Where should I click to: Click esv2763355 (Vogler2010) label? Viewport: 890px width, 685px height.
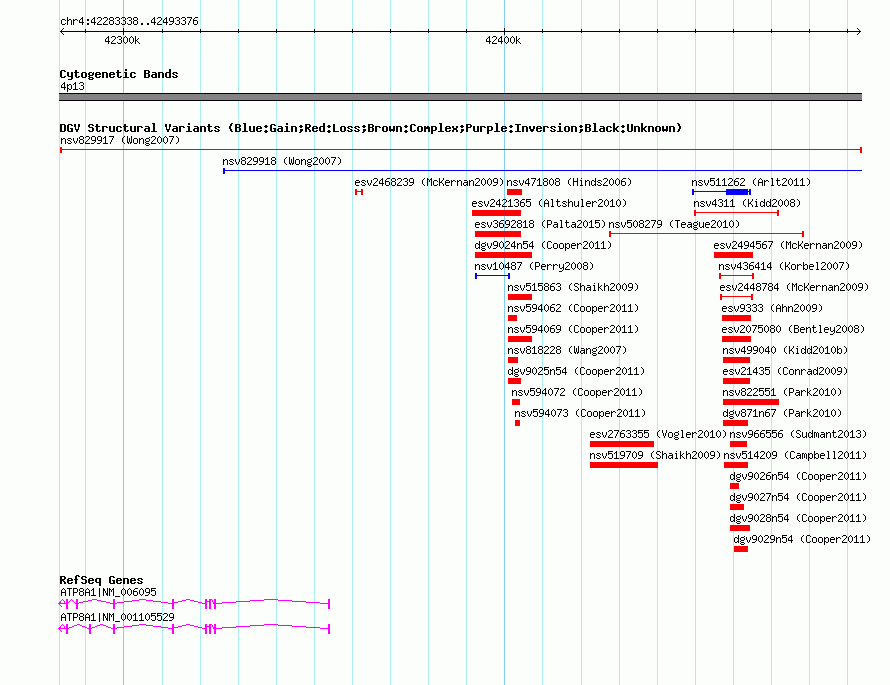[x=658, y=434]
